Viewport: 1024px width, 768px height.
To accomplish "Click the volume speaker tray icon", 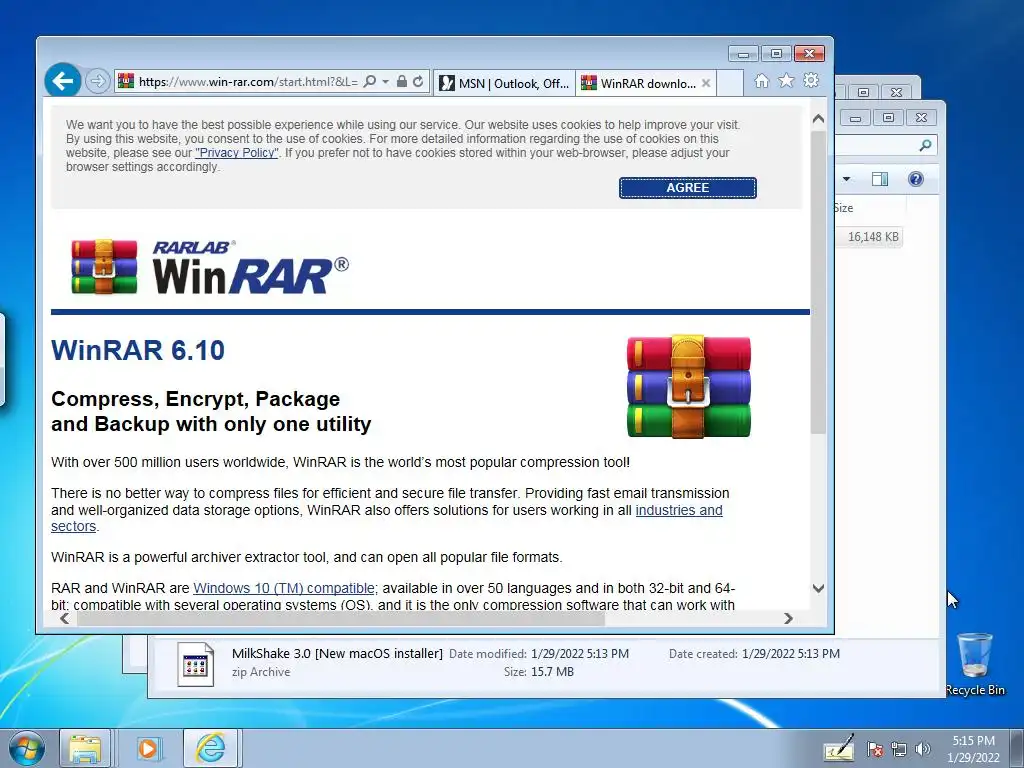I will click(922, 749).
